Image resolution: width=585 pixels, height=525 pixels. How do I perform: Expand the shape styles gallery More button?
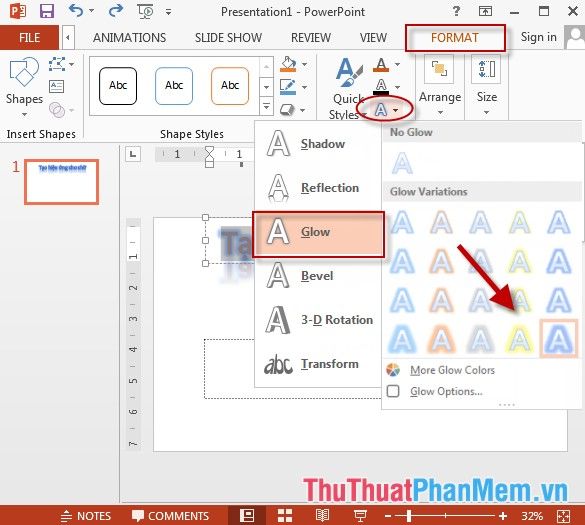point(266,106)
